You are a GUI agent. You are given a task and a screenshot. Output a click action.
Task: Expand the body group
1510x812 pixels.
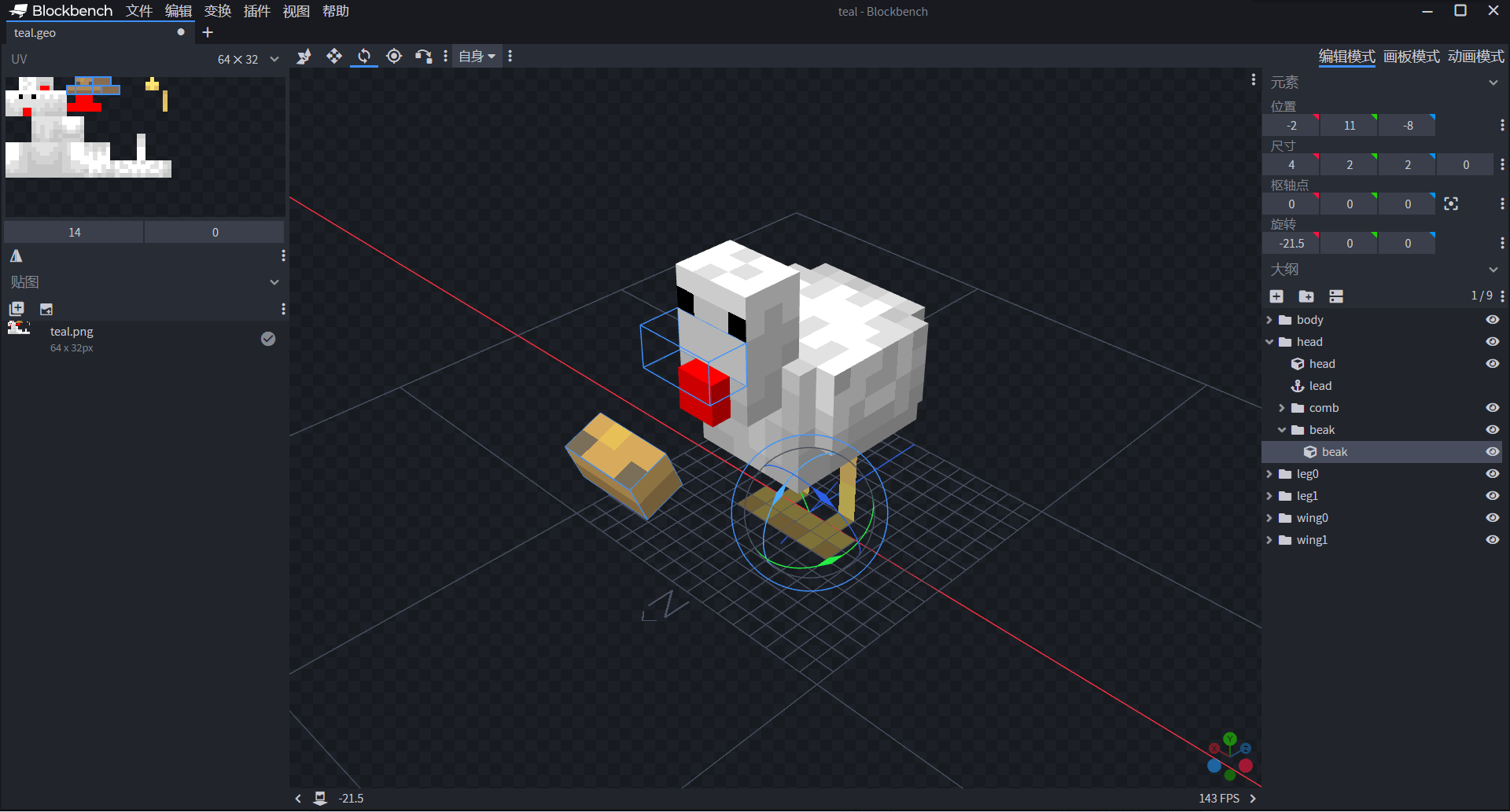(x=1269, y=320)
